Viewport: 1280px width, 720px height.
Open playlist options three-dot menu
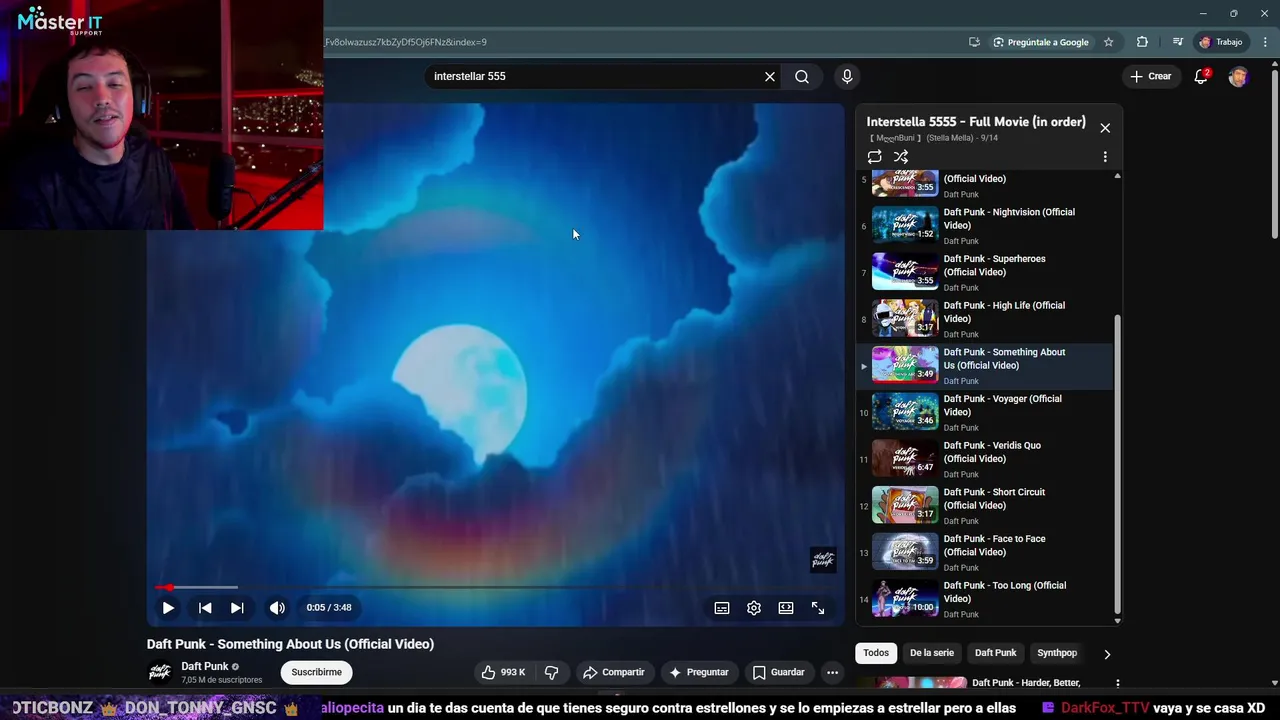point(1105,157)
